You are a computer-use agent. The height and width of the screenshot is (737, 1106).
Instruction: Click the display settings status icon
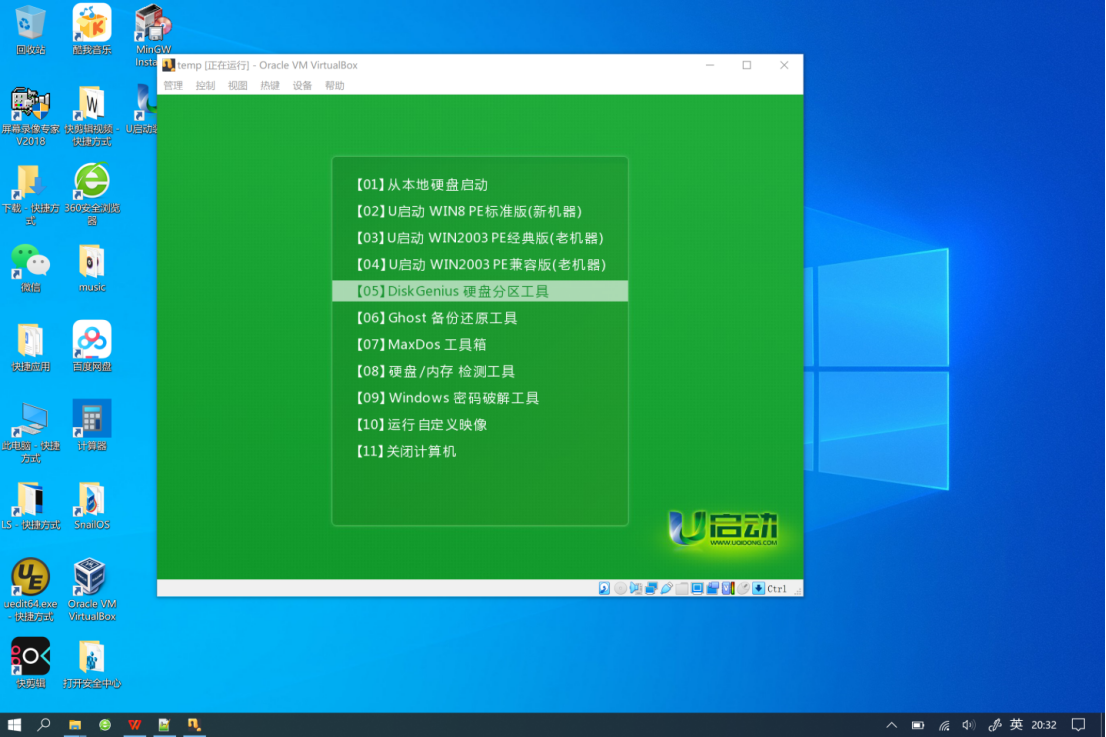[698, 588]
